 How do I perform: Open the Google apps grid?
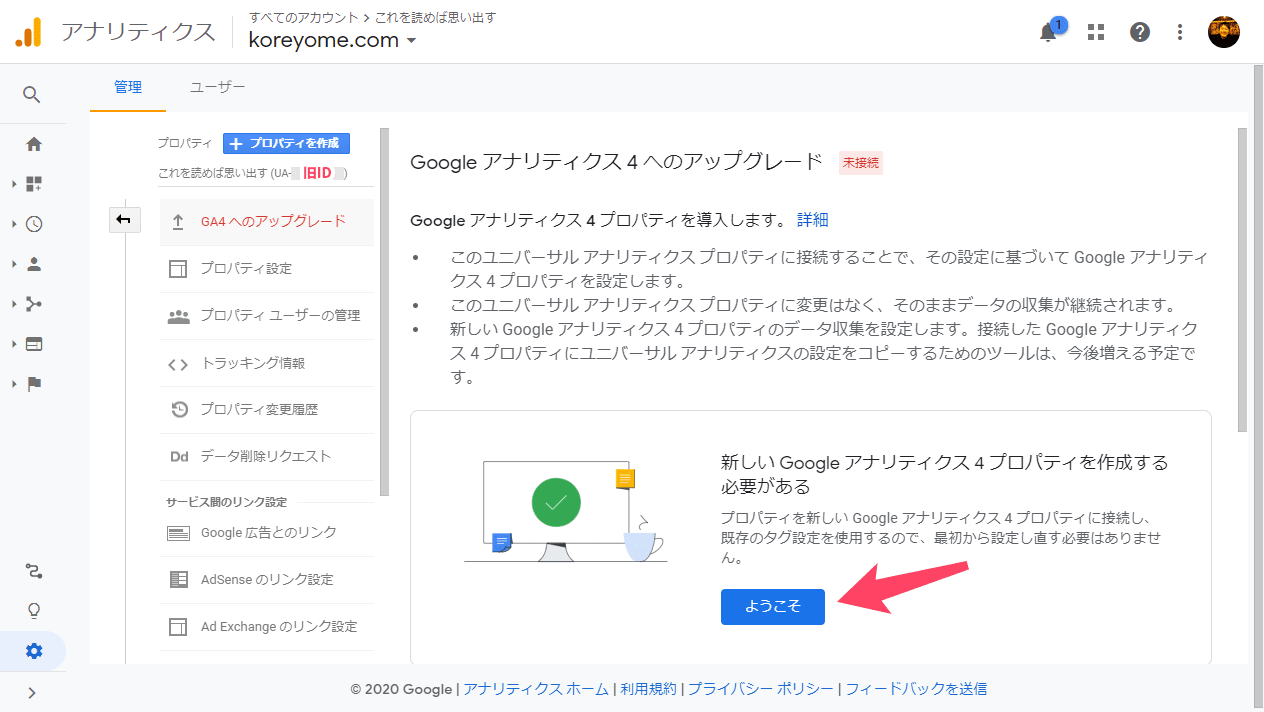pyautogui.click(x=1096, y=32)
